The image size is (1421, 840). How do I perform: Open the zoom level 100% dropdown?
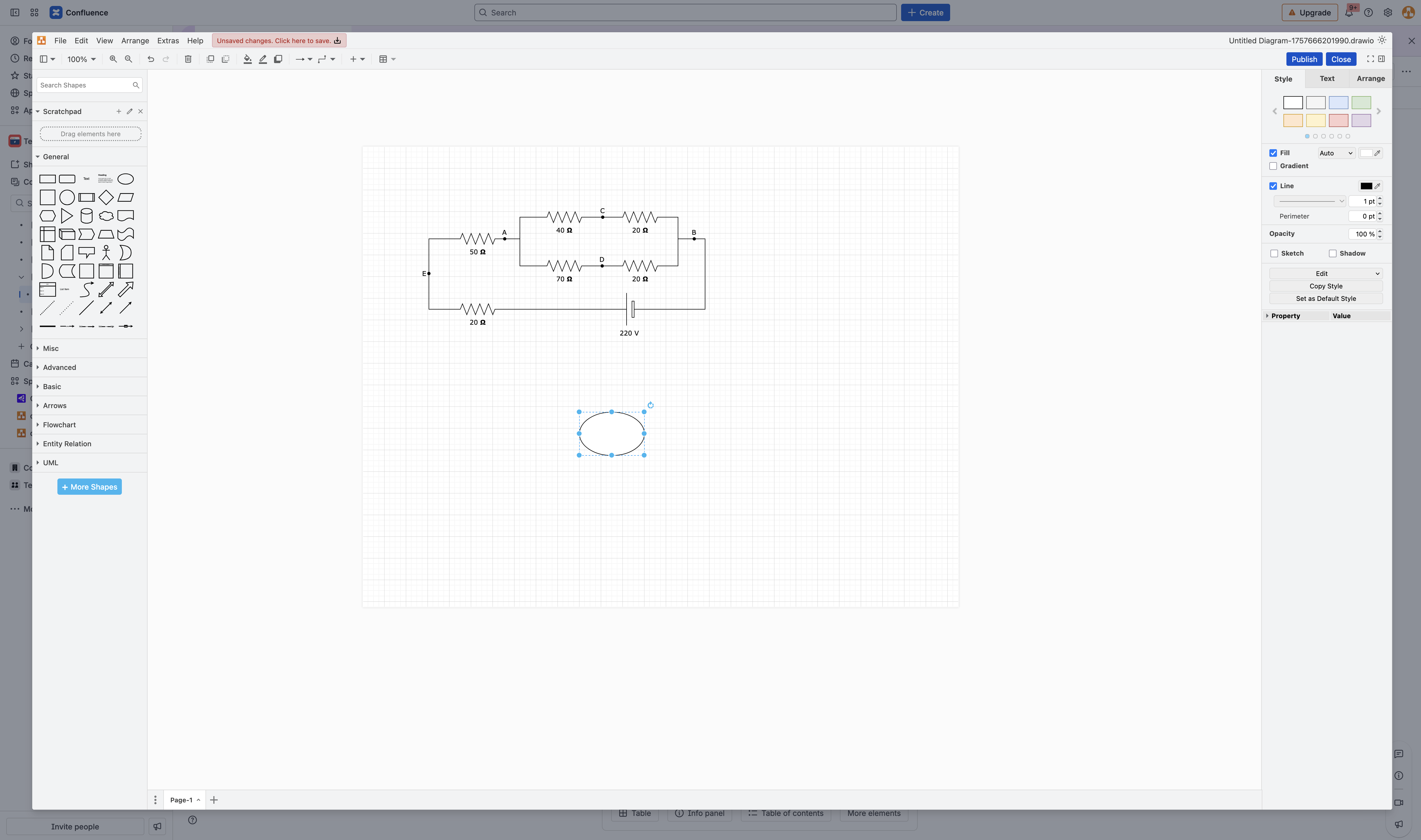[80, 59]
